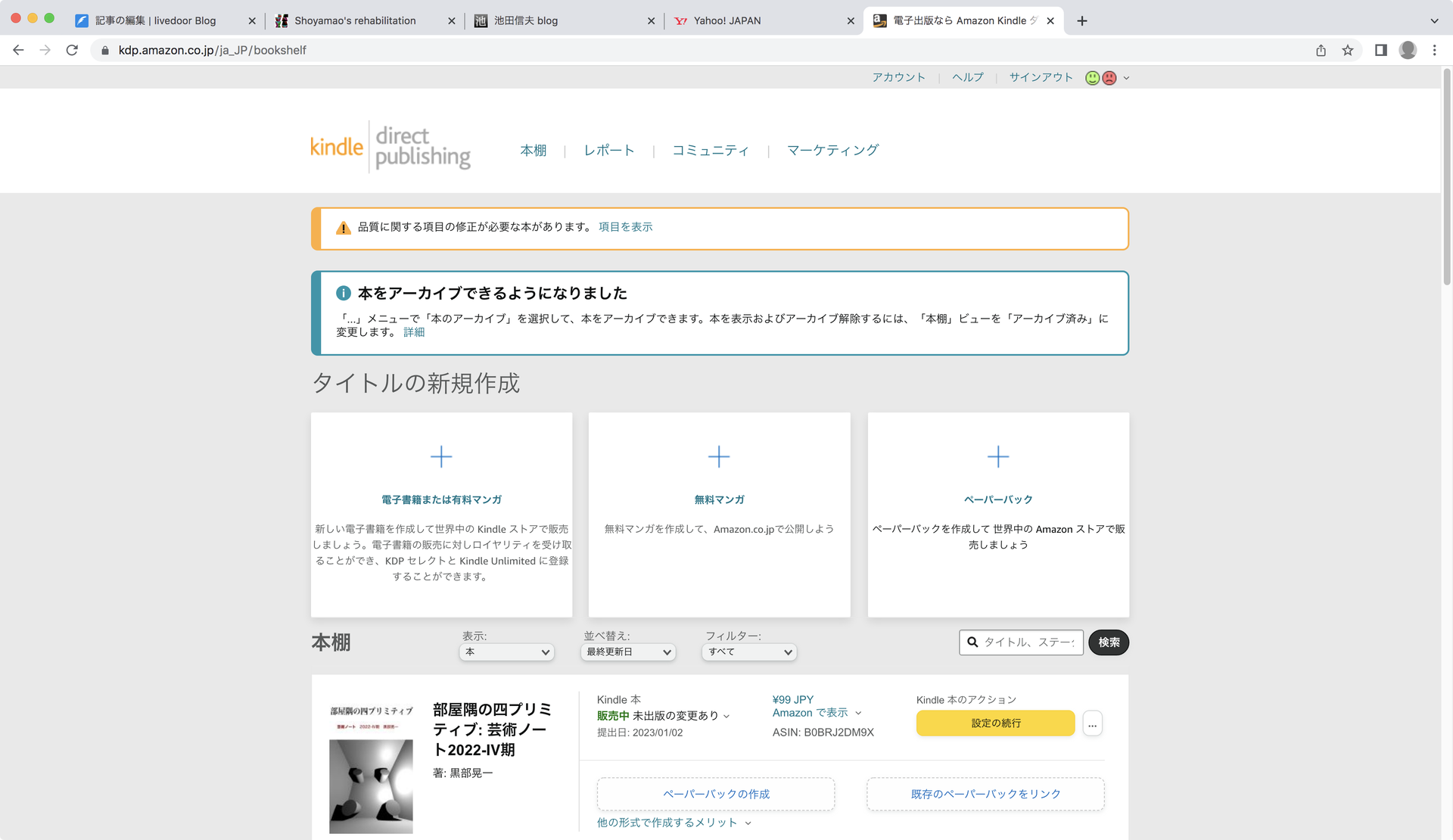Expand the feedback dropdown arrow beside smileys
Image resolution: width=1453 pixels, height=840 pixels.
tap(1126, 78)
